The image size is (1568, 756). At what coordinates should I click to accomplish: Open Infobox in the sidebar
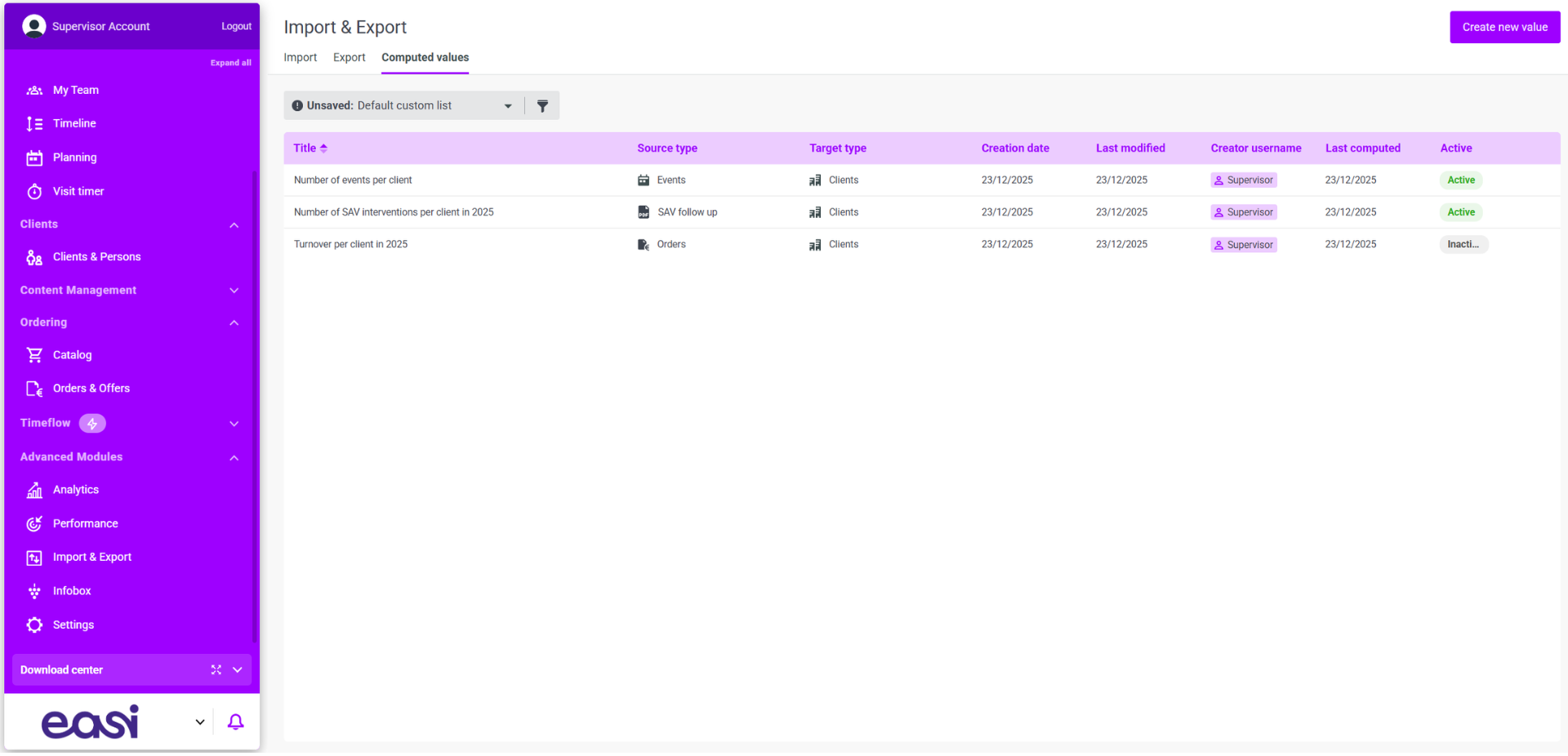pos(72,591)
